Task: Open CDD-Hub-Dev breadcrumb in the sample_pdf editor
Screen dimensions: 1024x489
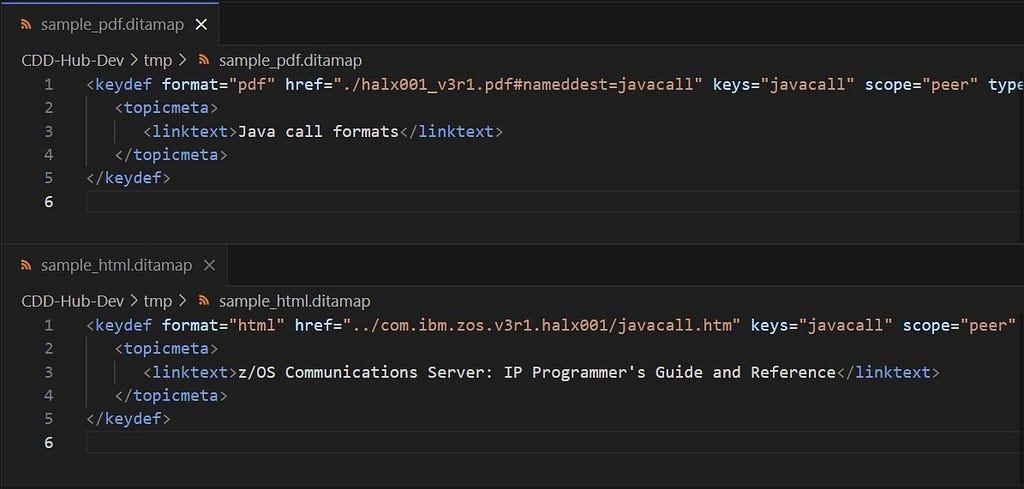Action: pyautogui.click(x=72, y=61)
